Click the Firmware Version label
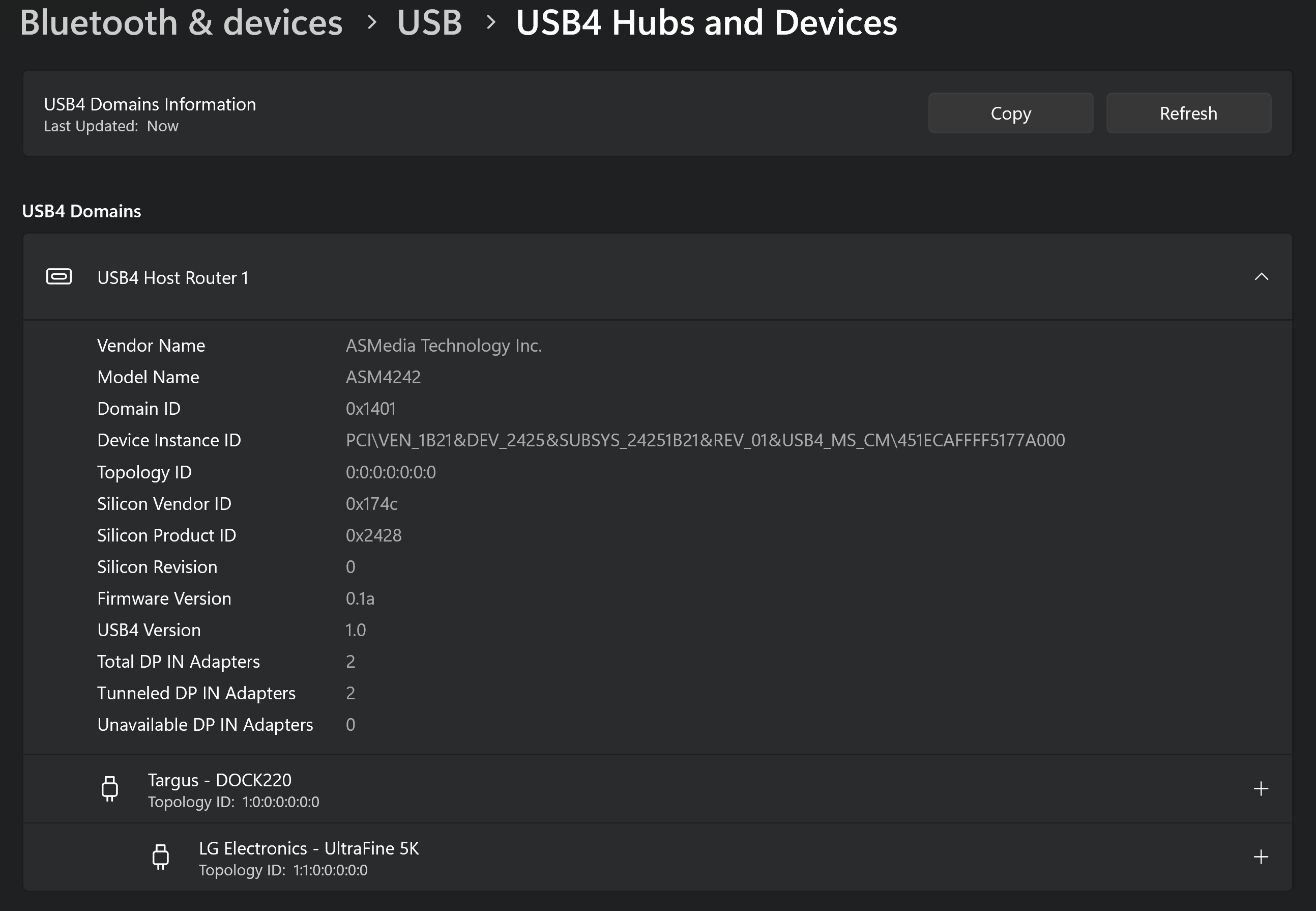Viewport: 1316px width, 911px height. pos(164,599)
